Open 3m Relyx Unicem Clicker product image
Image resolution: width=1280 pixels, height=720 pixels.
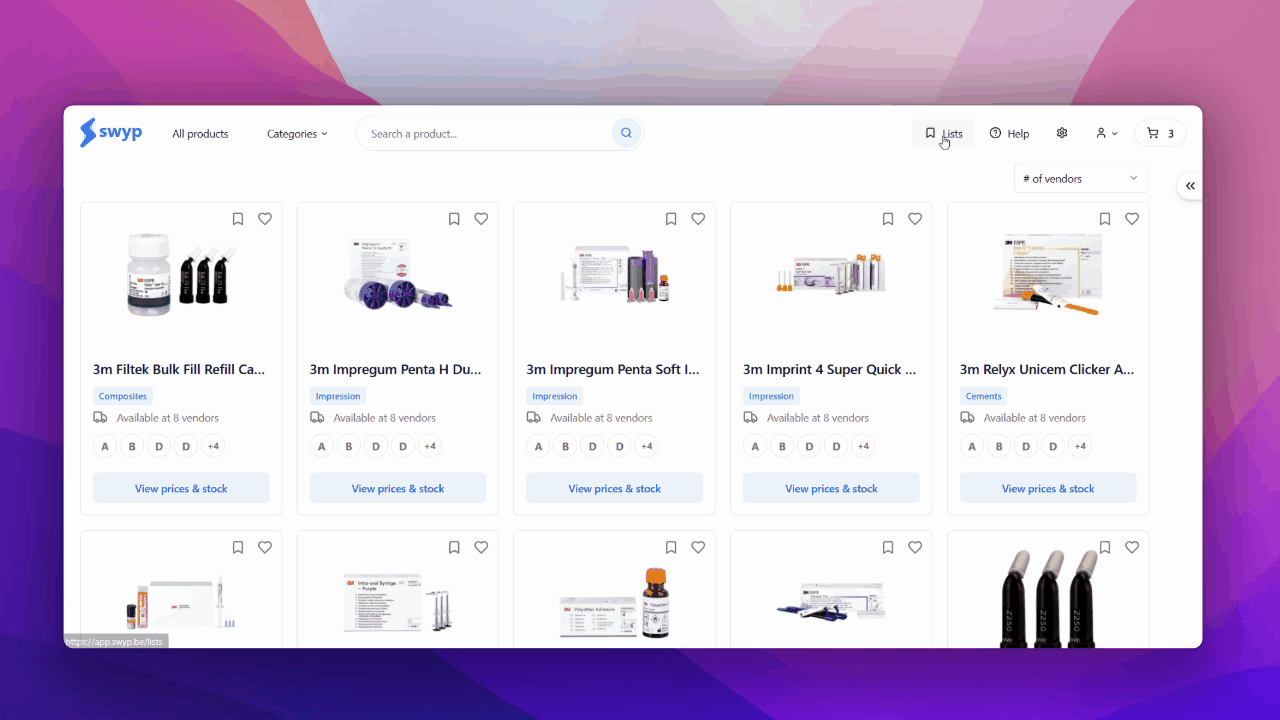[x=1048, y=275]
